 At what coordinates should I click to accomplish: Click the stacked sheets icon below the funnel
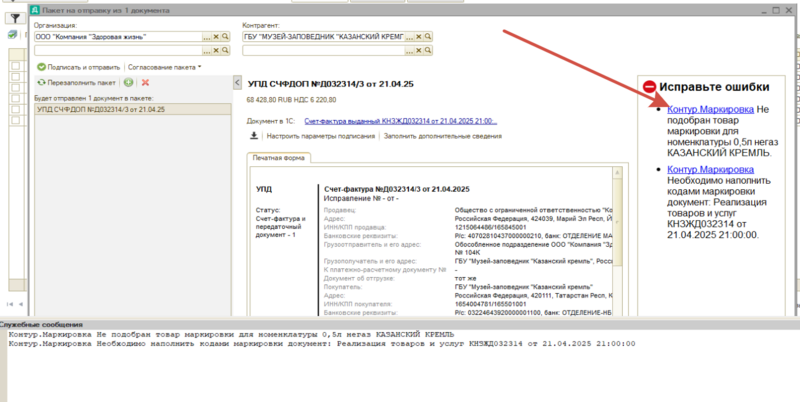pos(12,35)
